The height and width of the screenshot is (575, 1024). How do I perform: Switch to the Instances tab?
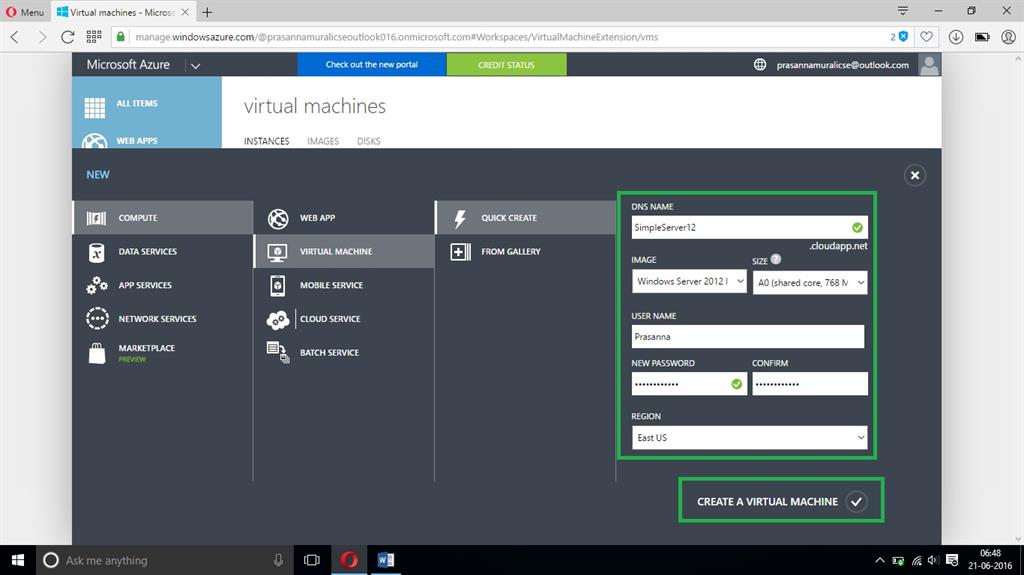pos(266,141)
